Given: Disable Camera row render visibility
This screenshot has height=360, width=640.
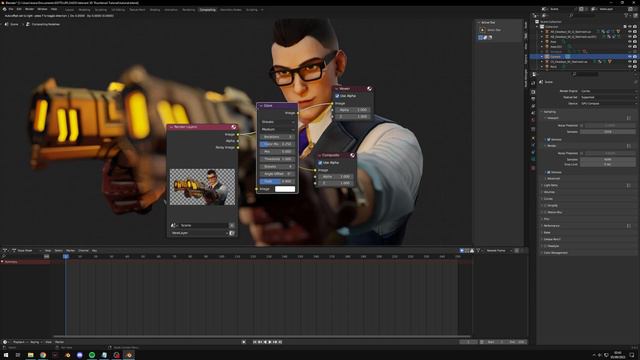Looking at the screenshot, I should pyautogui.click(x=635, y=56).
